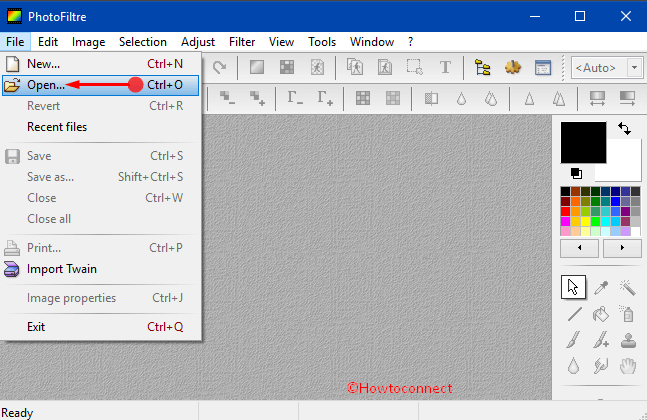Viewport: 647px width, 420px height.
Task: Select the Smudge finger tool
Action: (x=601, y=366)
